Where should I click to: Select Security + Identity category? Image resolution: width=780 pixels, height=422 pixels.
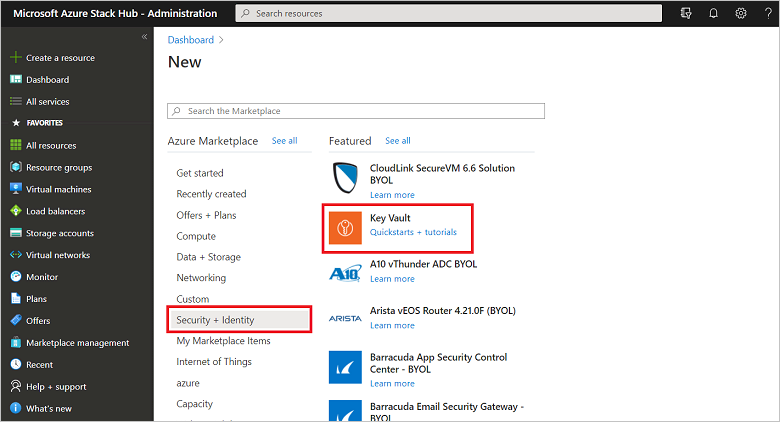coord(215,320)
